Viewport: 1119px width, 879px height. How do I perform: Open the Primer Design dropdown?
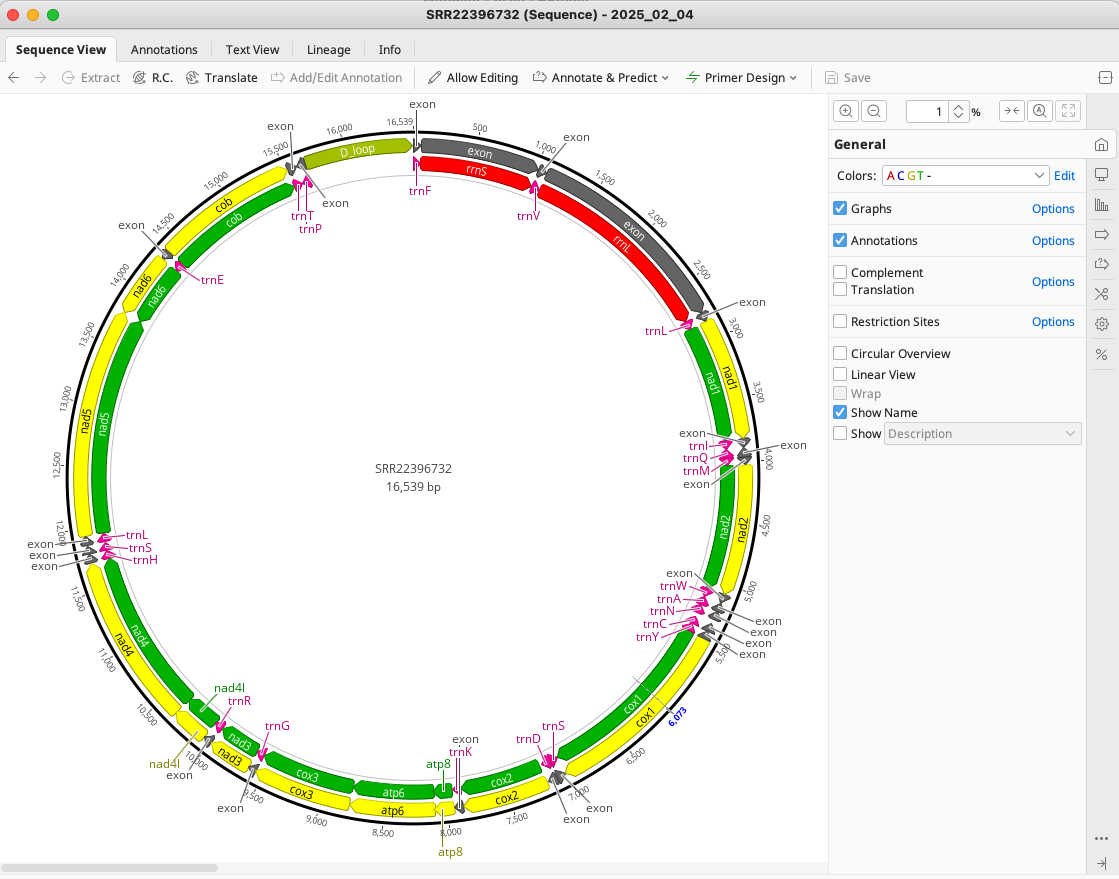click(741, 78)
